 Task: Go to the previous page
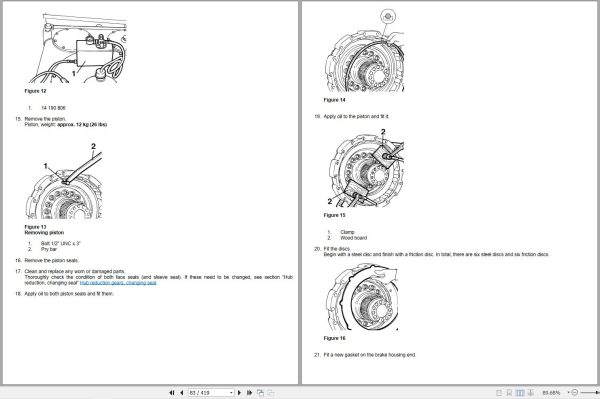tap(181, 392)
